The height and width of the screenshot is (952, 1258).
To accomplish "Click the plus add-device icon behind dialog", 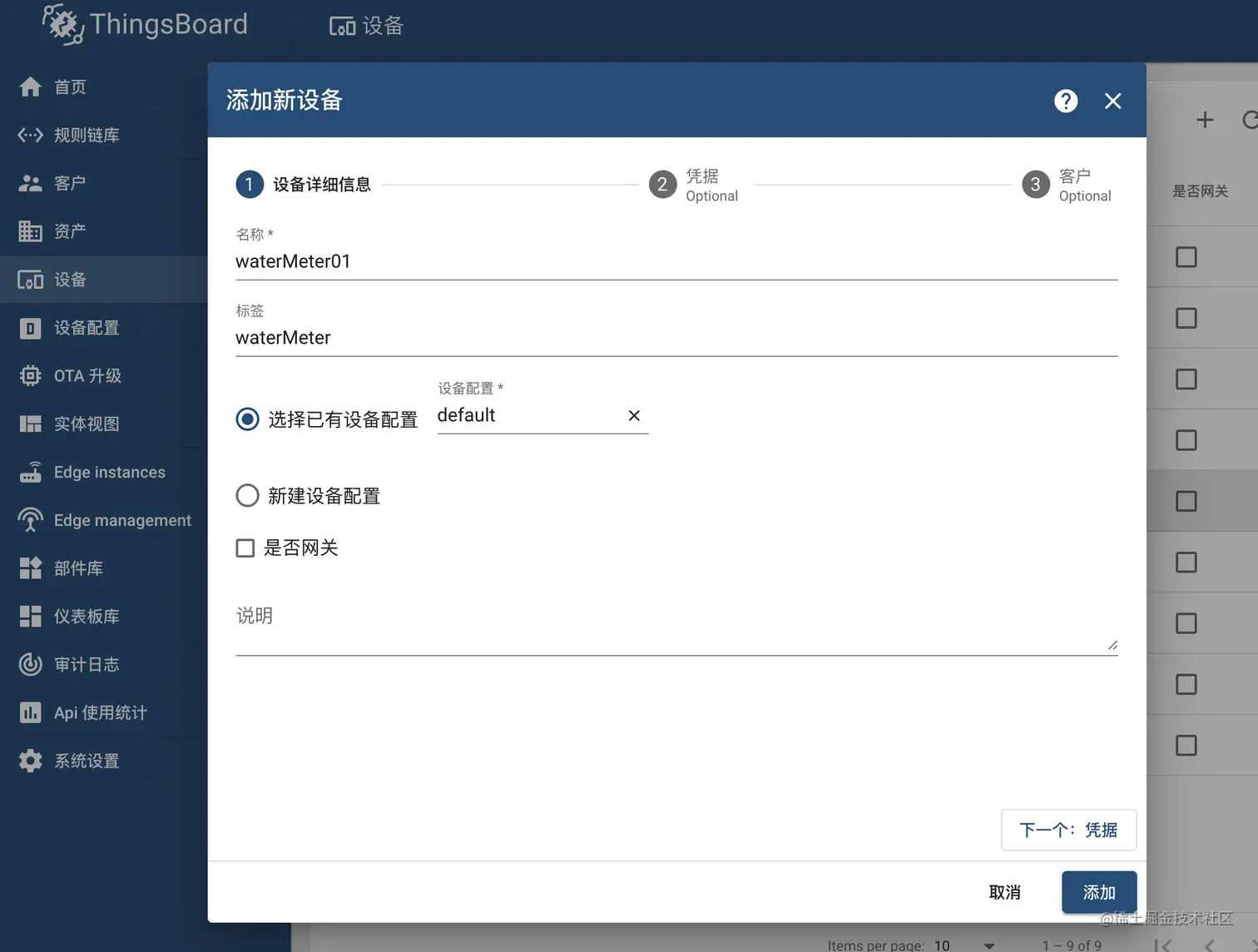I will click(x=1205, y=120).
